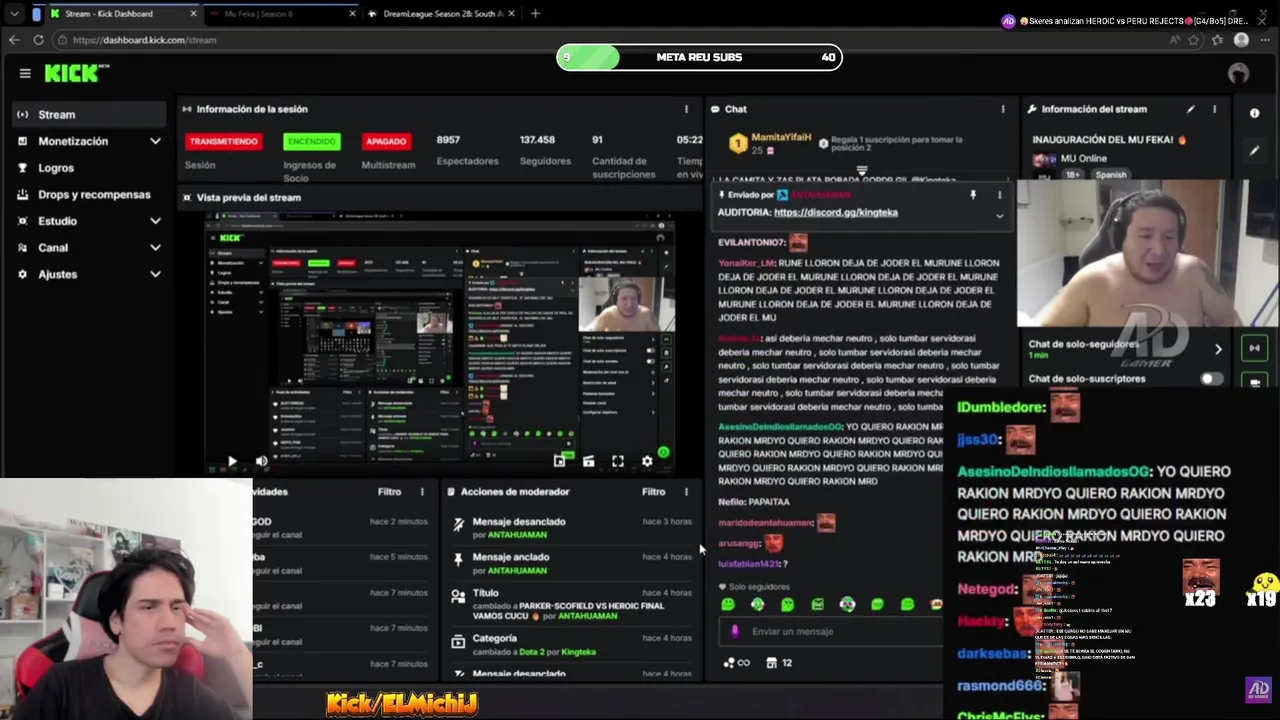
Task: Play the stream preview video
Action: (232, 461)
